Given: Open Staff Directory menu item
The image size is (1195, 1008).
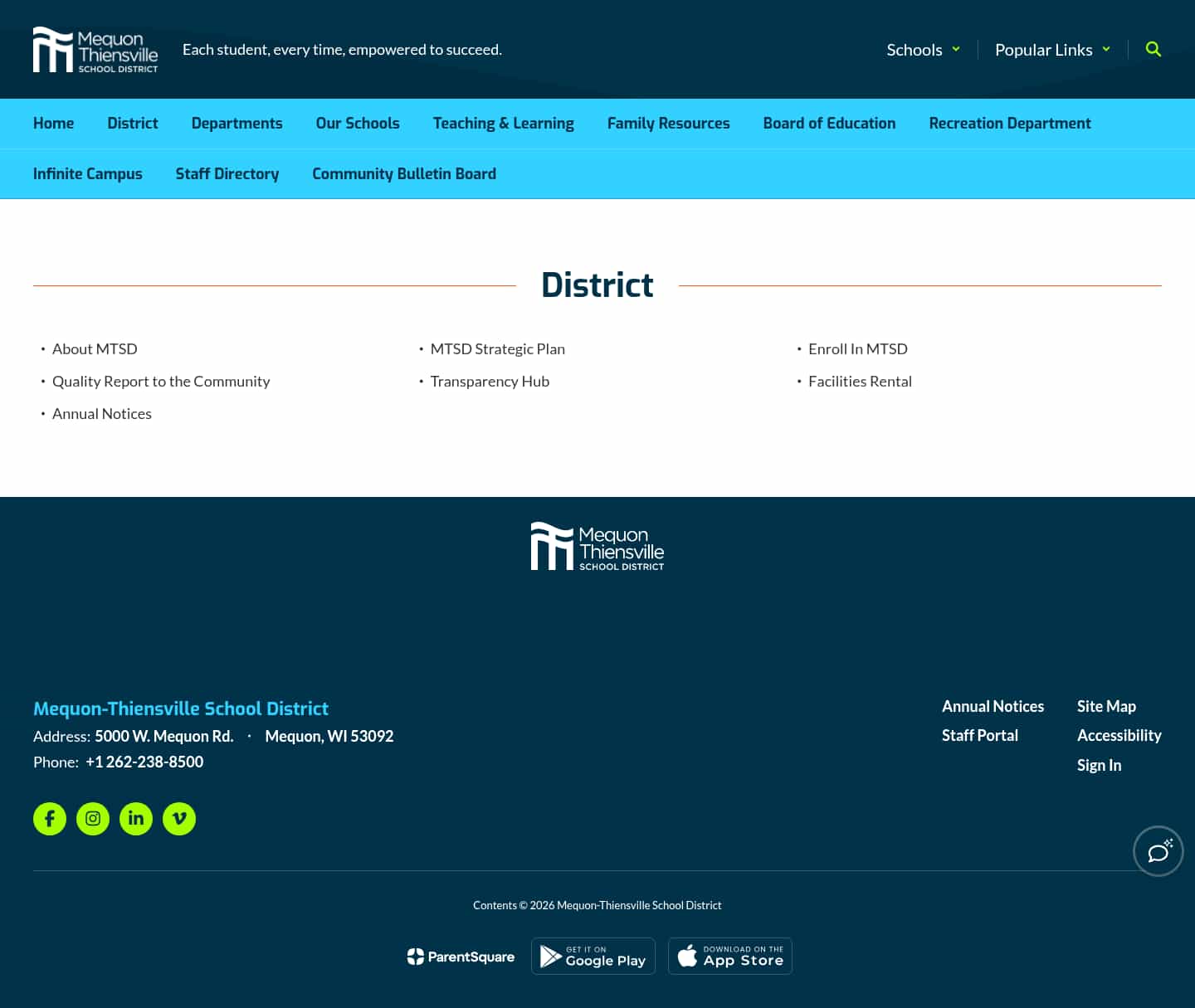Looking at the screenshot, I should click(227, 174).
